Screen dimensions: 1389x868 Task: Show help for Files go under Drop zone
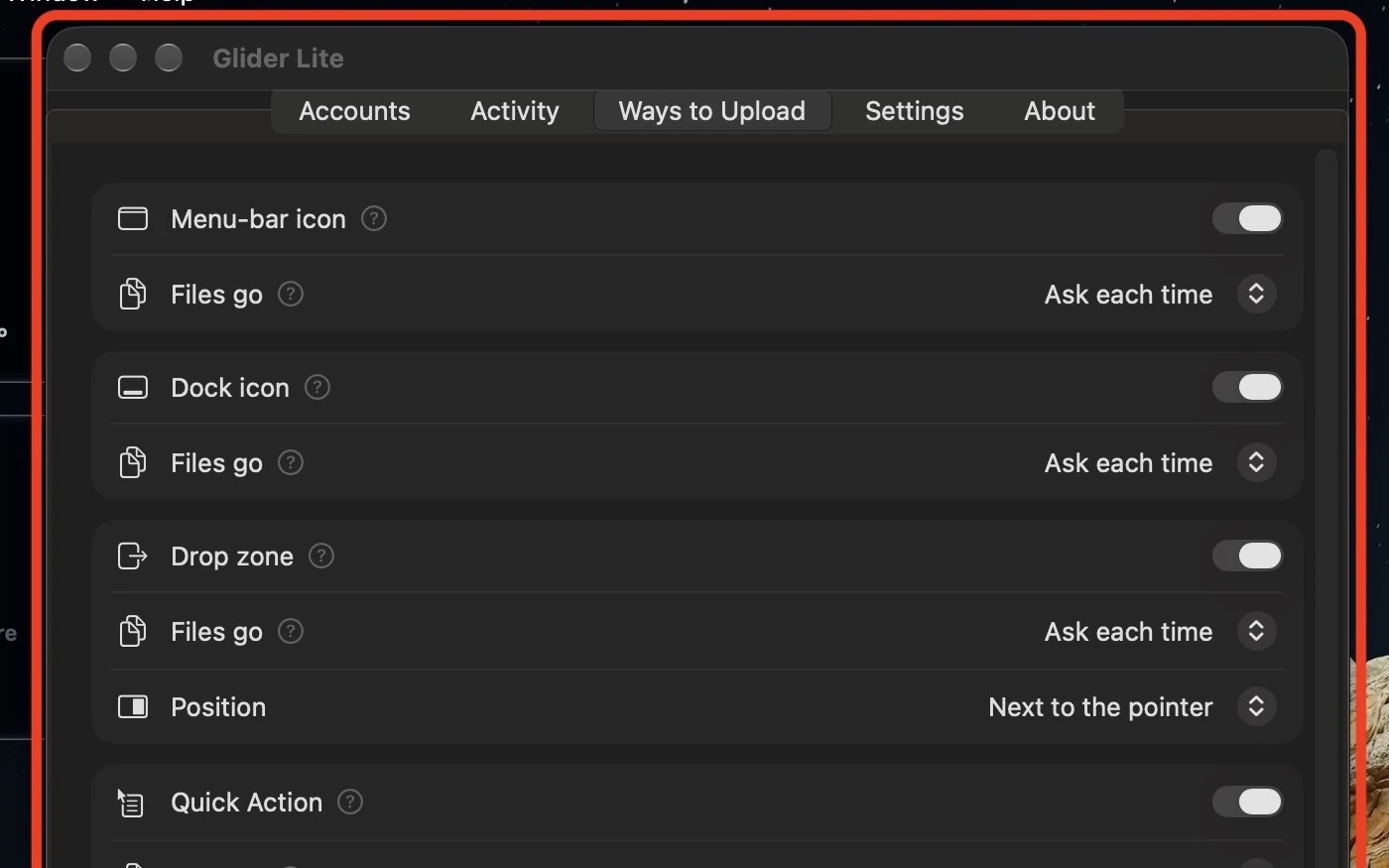(291, 631)
